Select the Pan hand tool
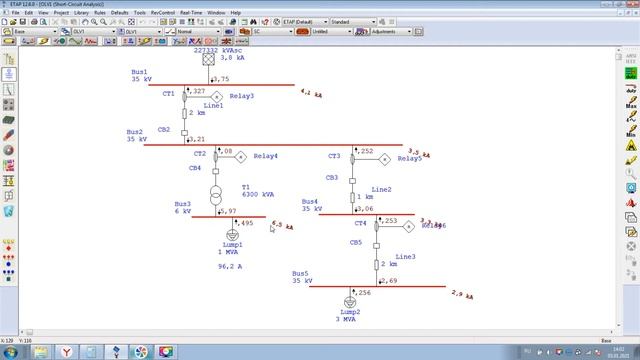640x360 pixels. tap(85, 22)
